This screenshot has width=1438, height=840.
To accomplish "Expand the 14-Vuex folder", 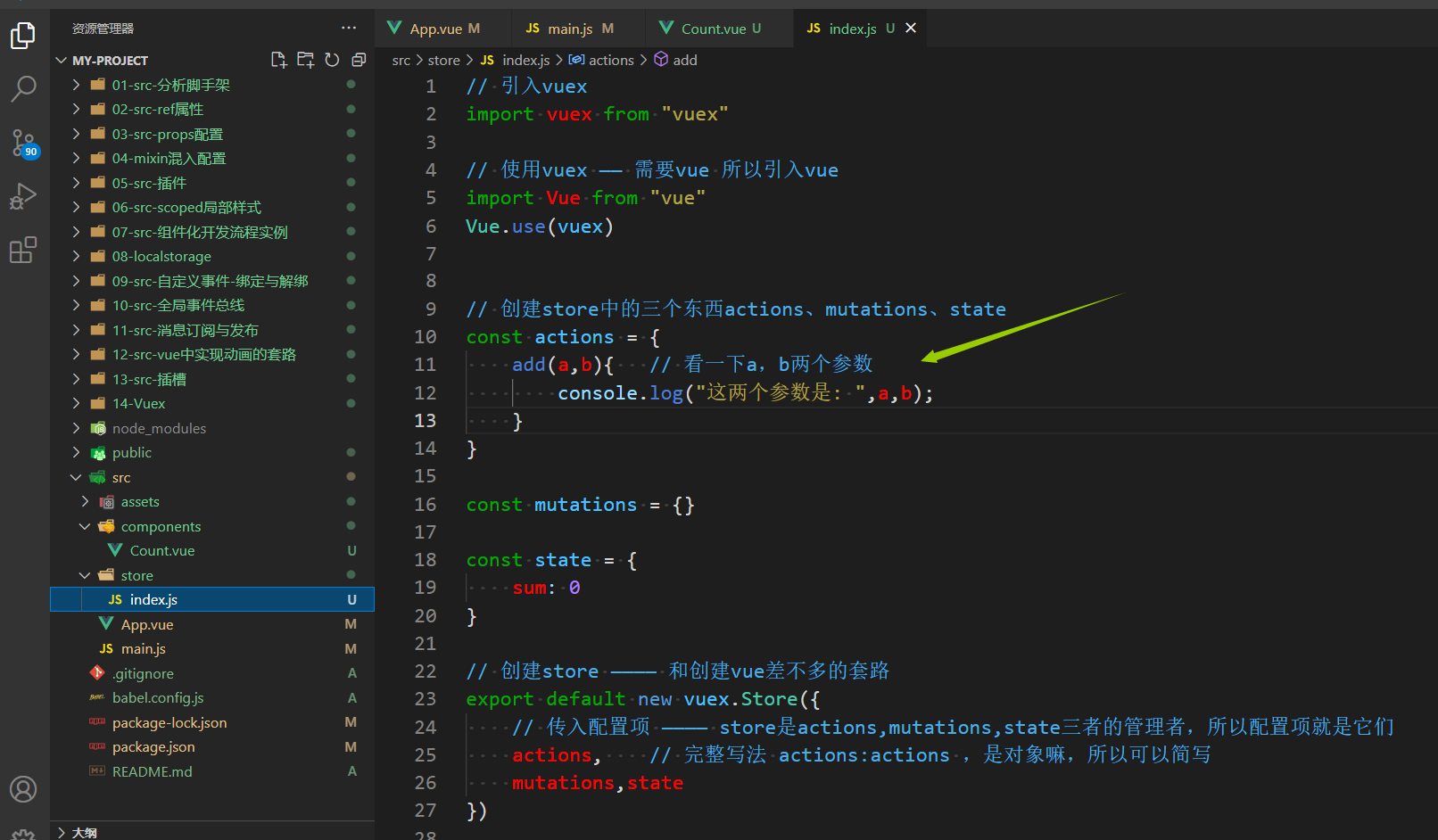I will click(76, 403).
